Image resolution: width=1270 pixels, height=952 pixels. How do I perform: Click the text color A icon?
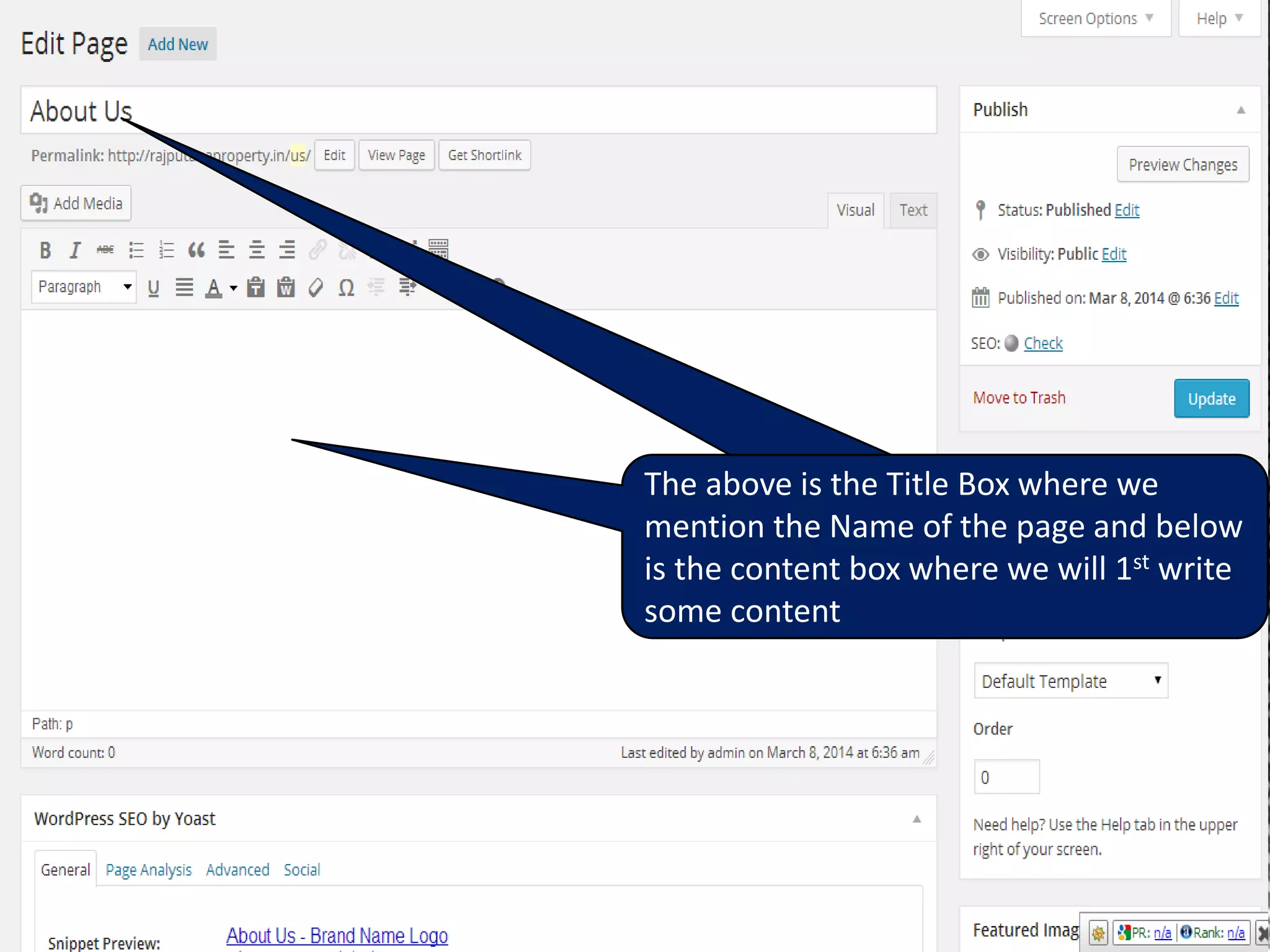213,288
